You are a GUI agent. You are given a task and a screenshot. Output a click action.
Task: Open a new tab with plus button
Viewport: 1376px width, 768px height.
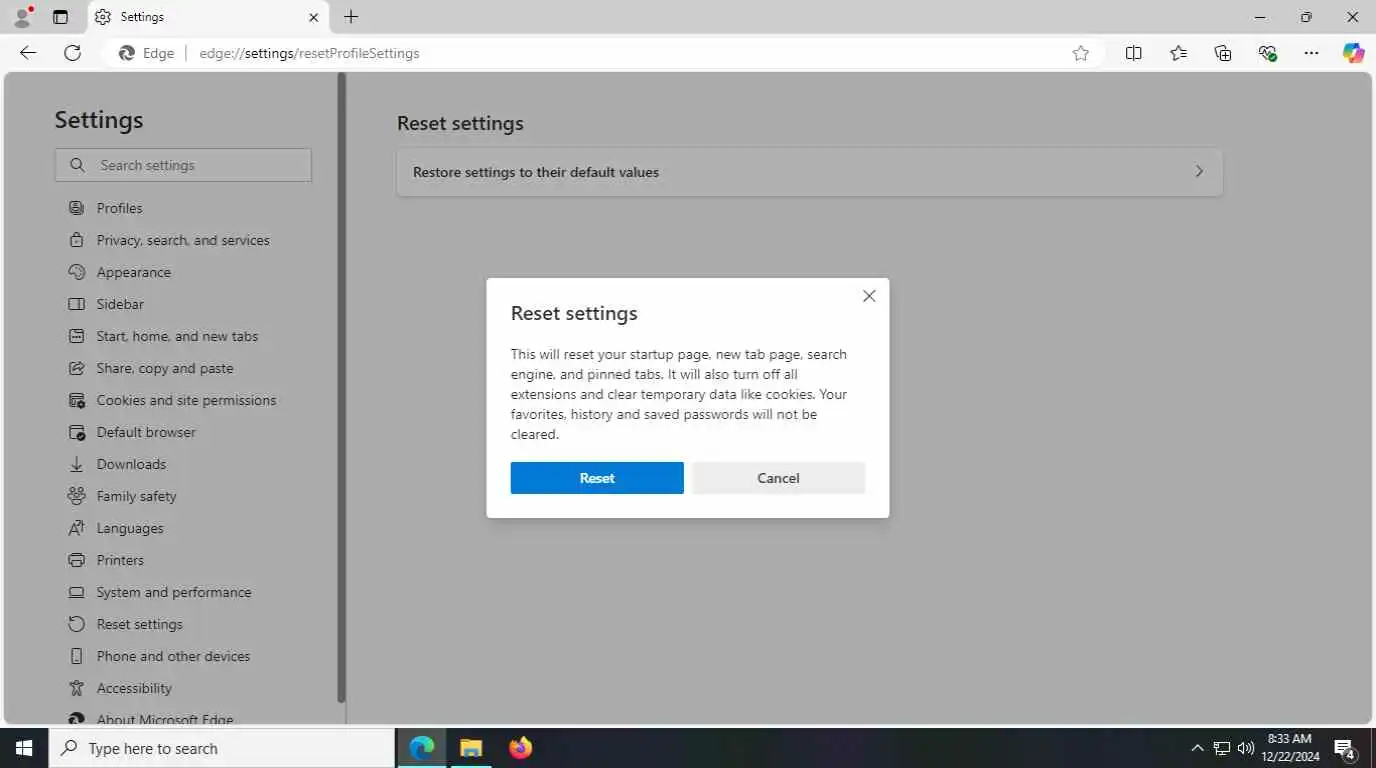tap(351, 17)
